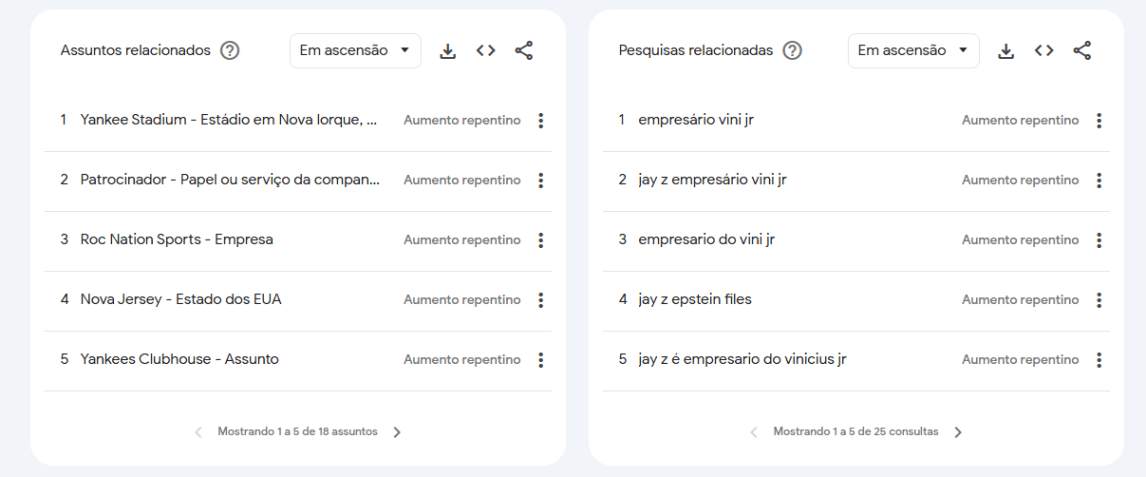
Task: Click 'Aumento repentino' in Yankee Stadium row
Action: click(462, 121)
